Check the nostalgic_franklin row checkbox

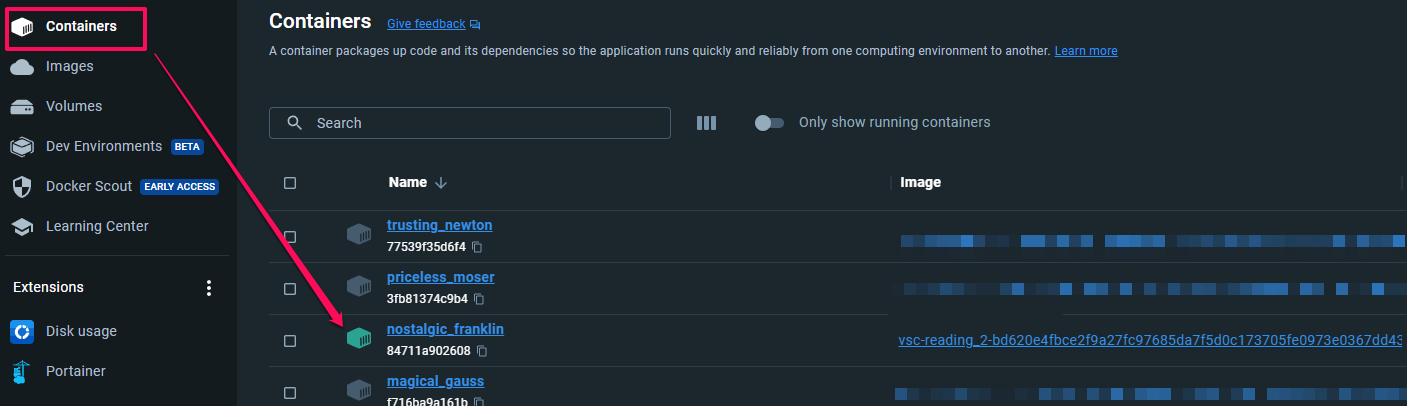[x=290, y=341]
